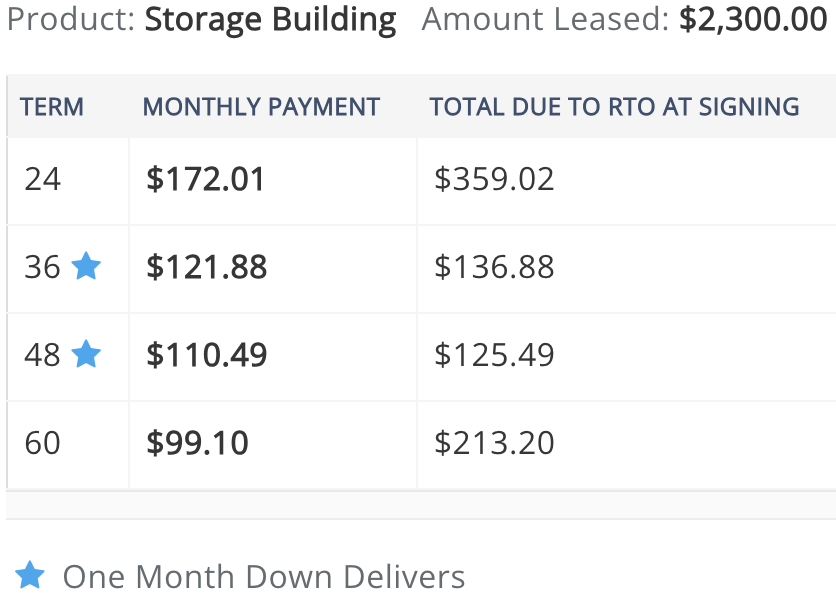Click the $121.88 monthly payment

(206, 267)
